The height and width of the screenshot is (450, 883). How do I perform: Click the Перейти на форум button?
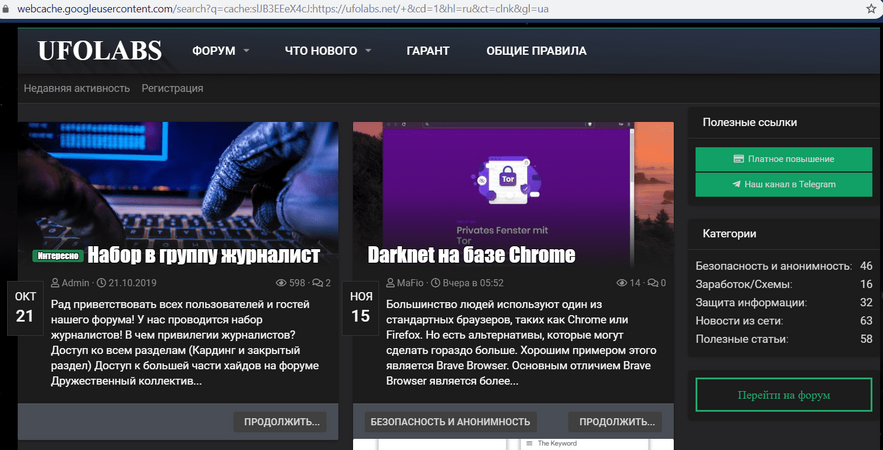pyautogui.click(x=784, y=395)
